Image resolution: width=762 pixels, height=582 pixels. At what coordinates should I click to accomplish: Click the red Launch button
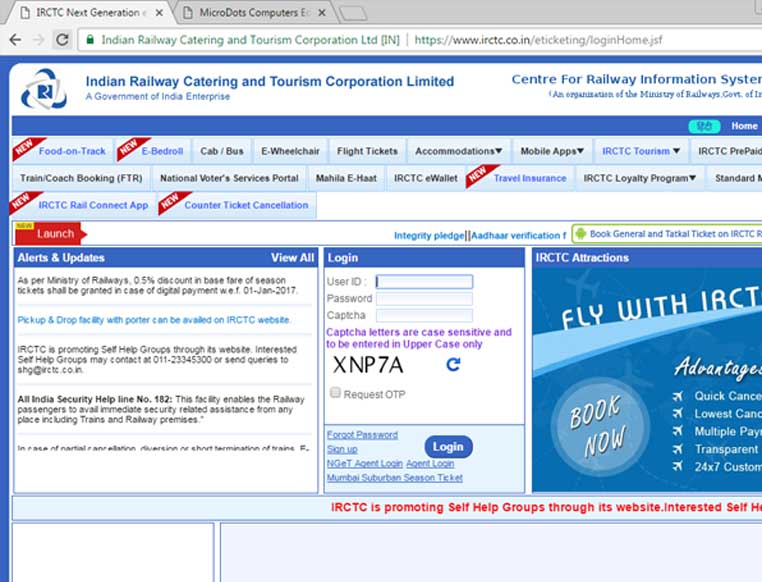[51, 234]
